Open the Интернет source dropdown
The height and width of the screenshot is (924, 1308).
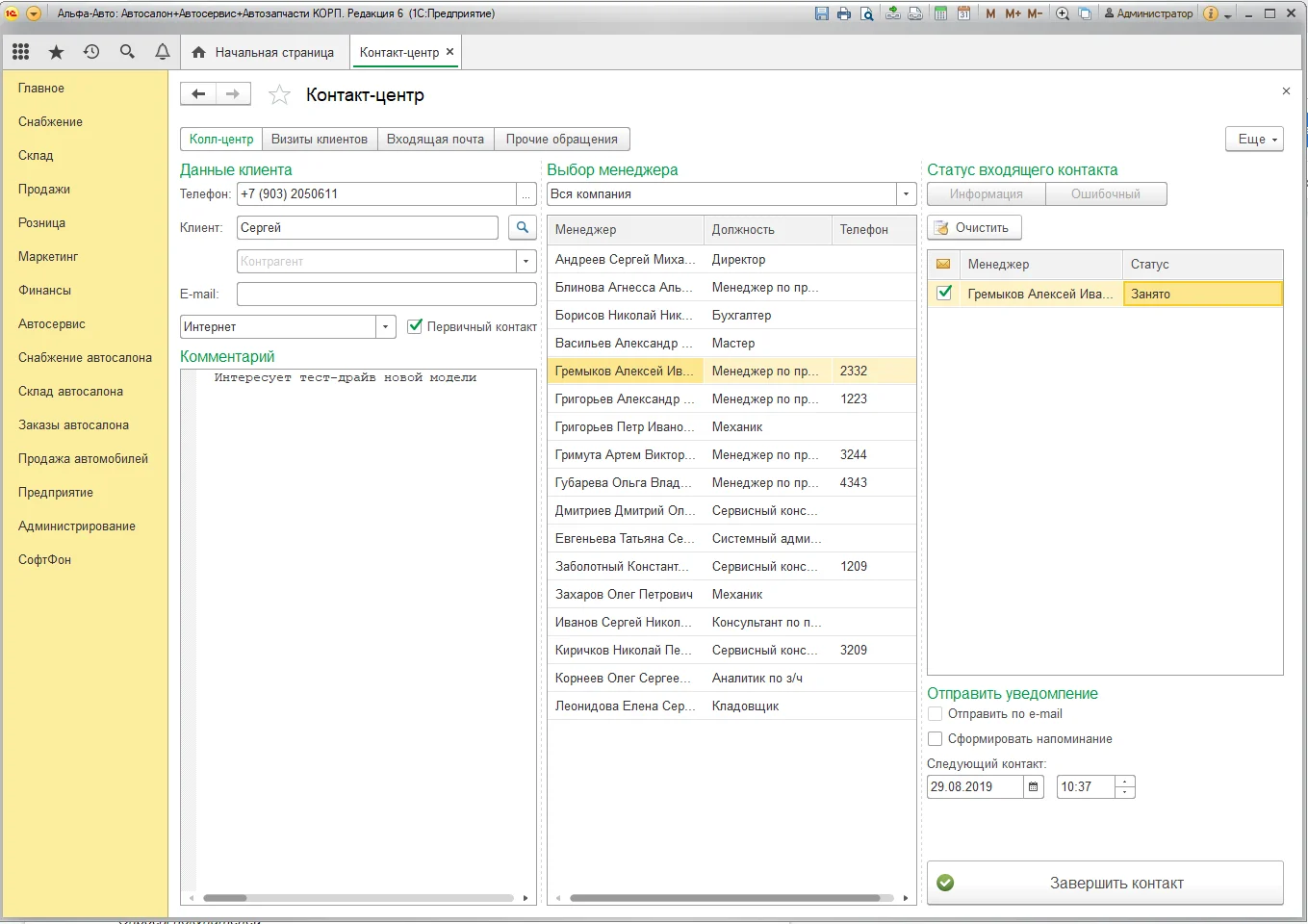385,327
